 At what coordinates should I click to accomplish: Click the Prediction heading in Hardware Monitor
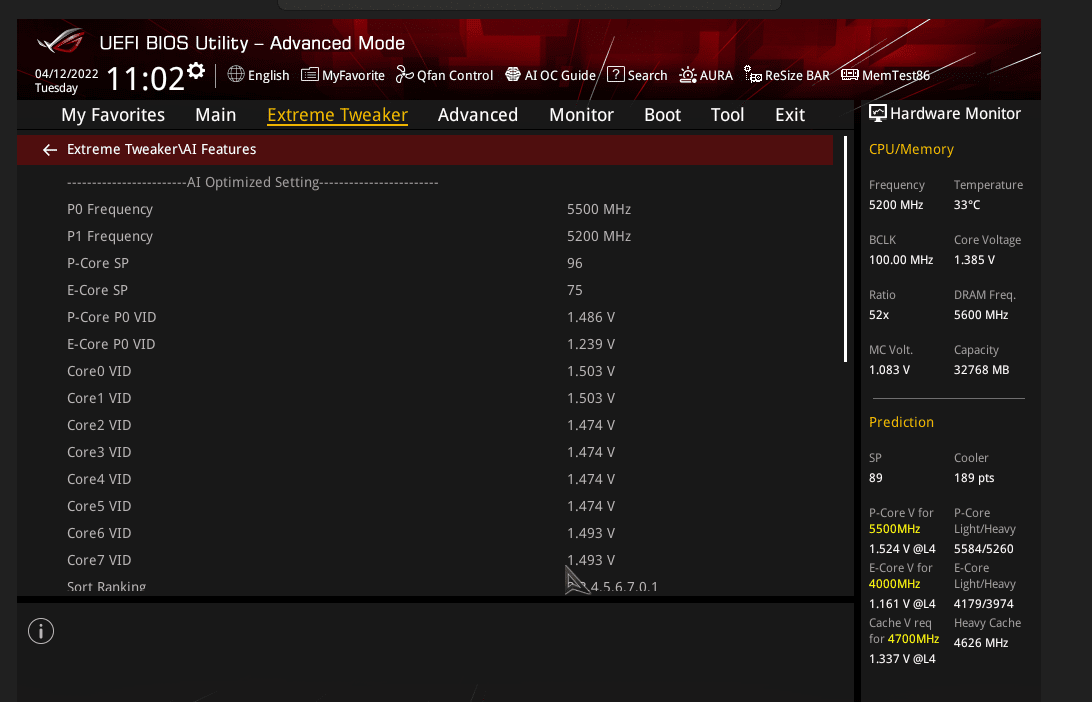tap(901, 423)
